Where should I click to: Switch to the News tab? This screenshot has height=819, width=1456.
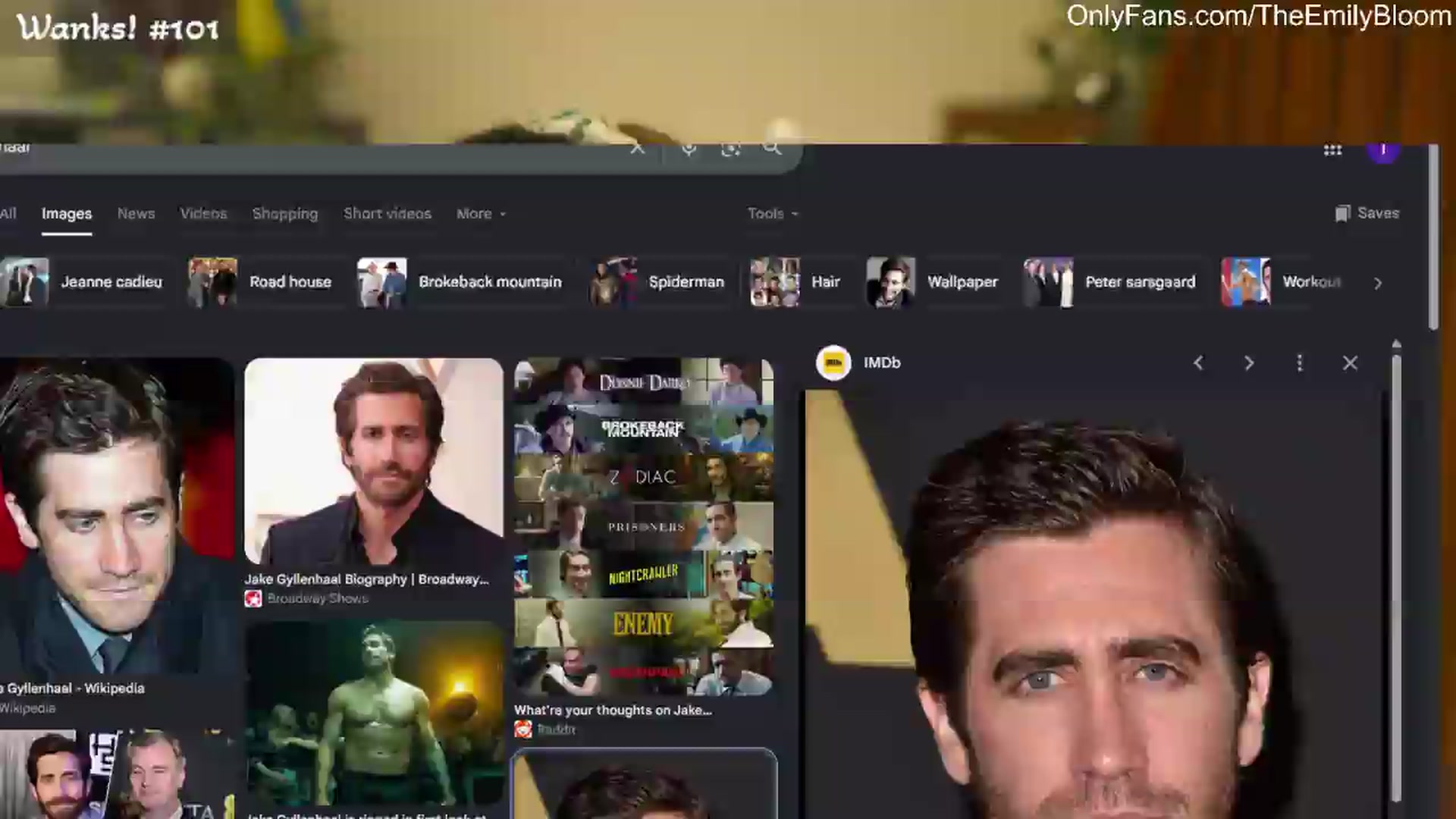[136, 214]
